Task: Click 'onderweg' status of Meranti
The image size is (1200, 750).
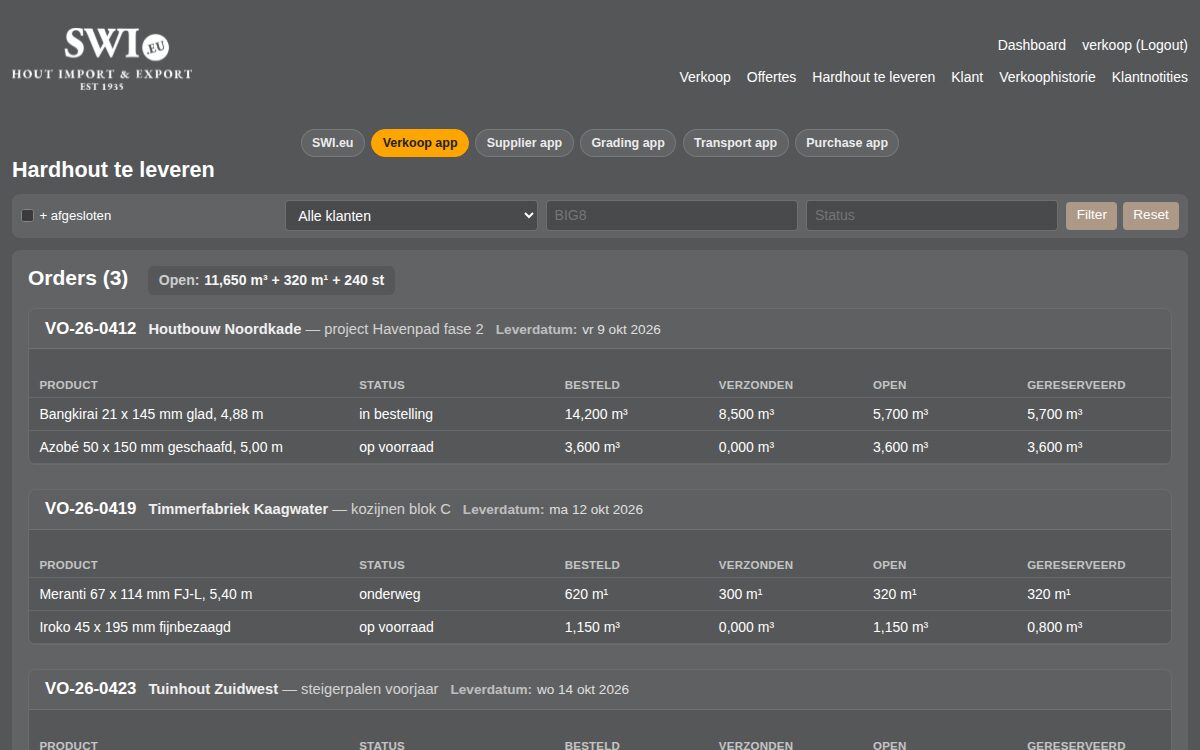Action: [390, 594]
